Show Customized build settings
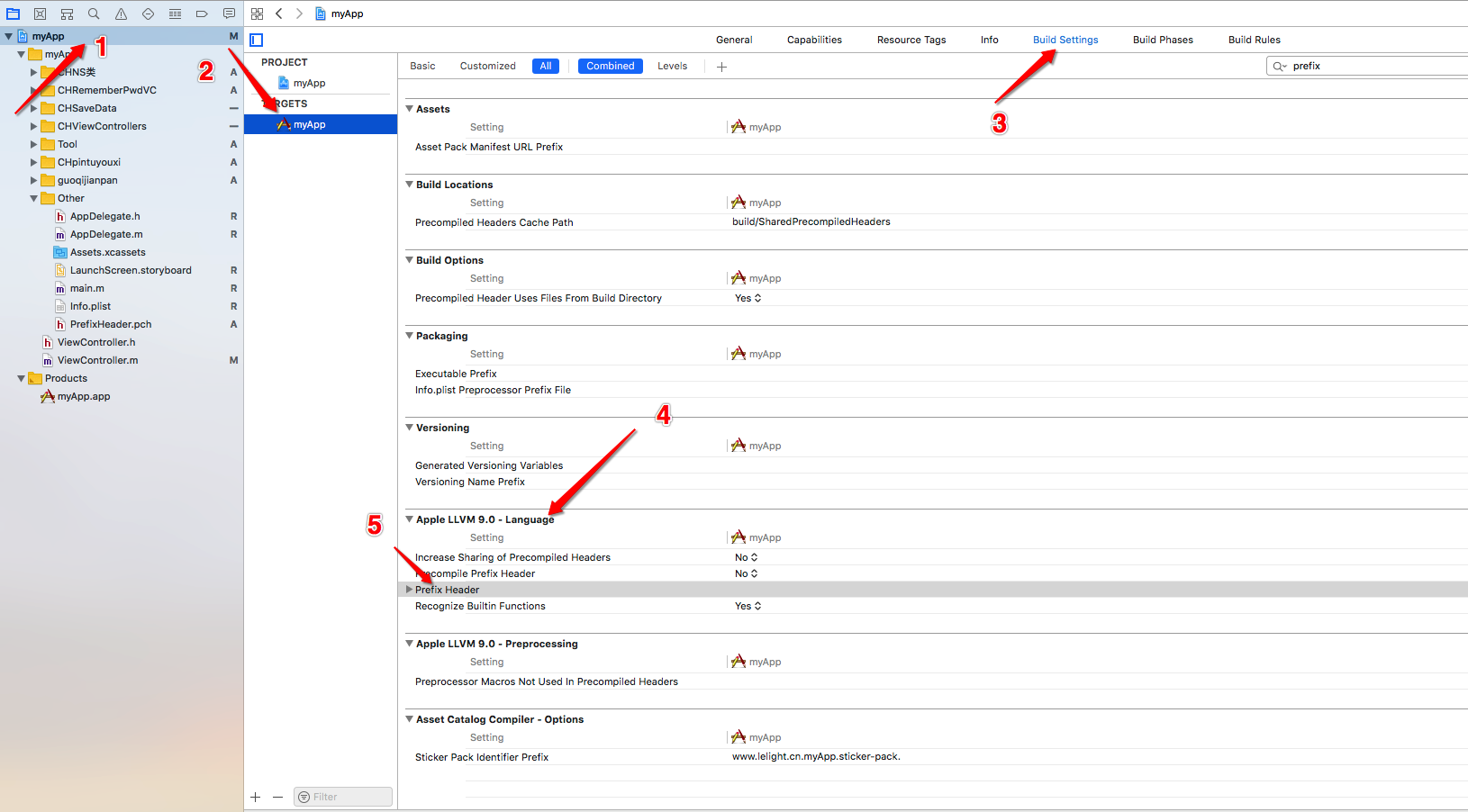The width and height of the screenshot is (1468, 812). point(488,66)
